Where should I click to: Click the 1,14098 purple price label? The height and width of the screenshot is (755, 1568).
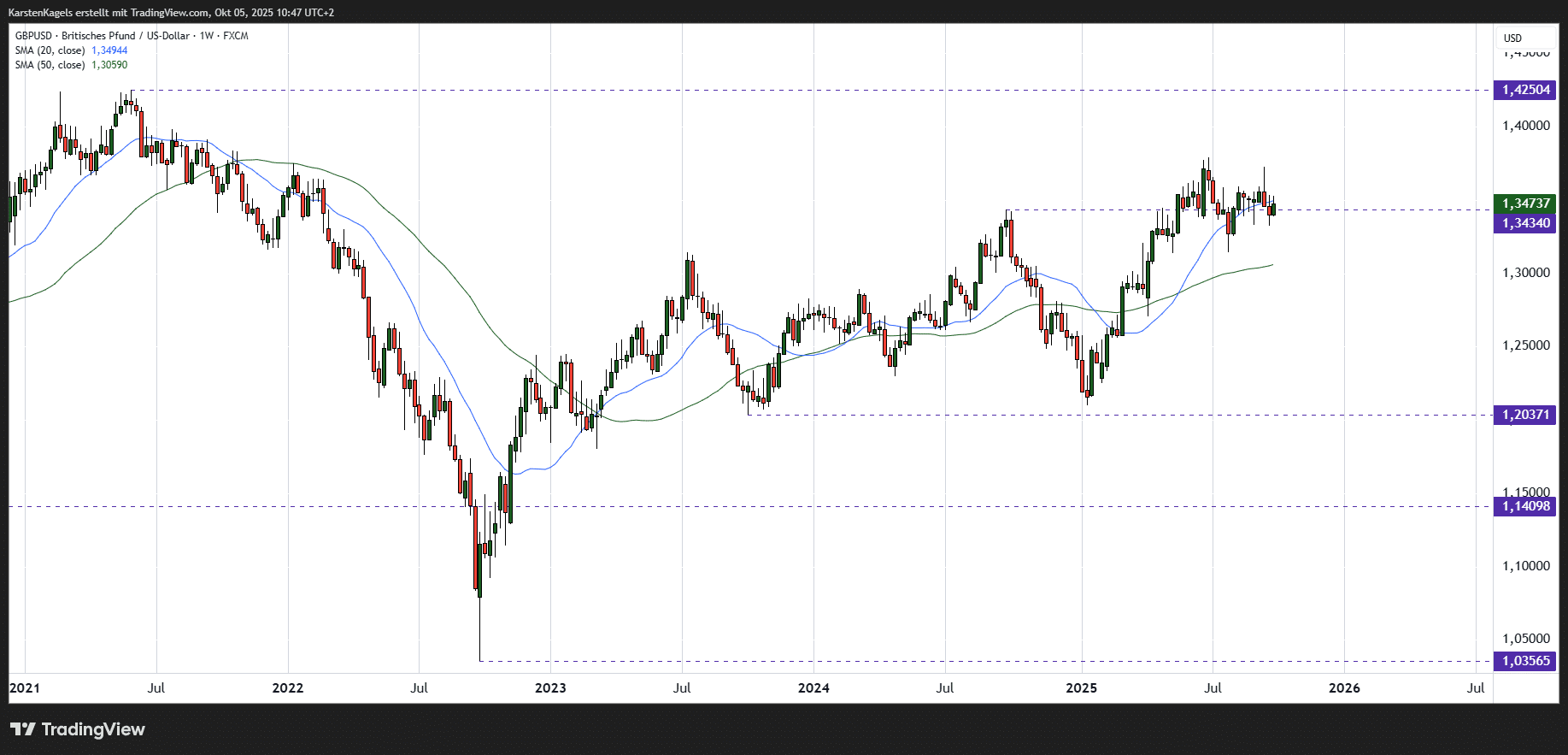(x=1525, y=506)
